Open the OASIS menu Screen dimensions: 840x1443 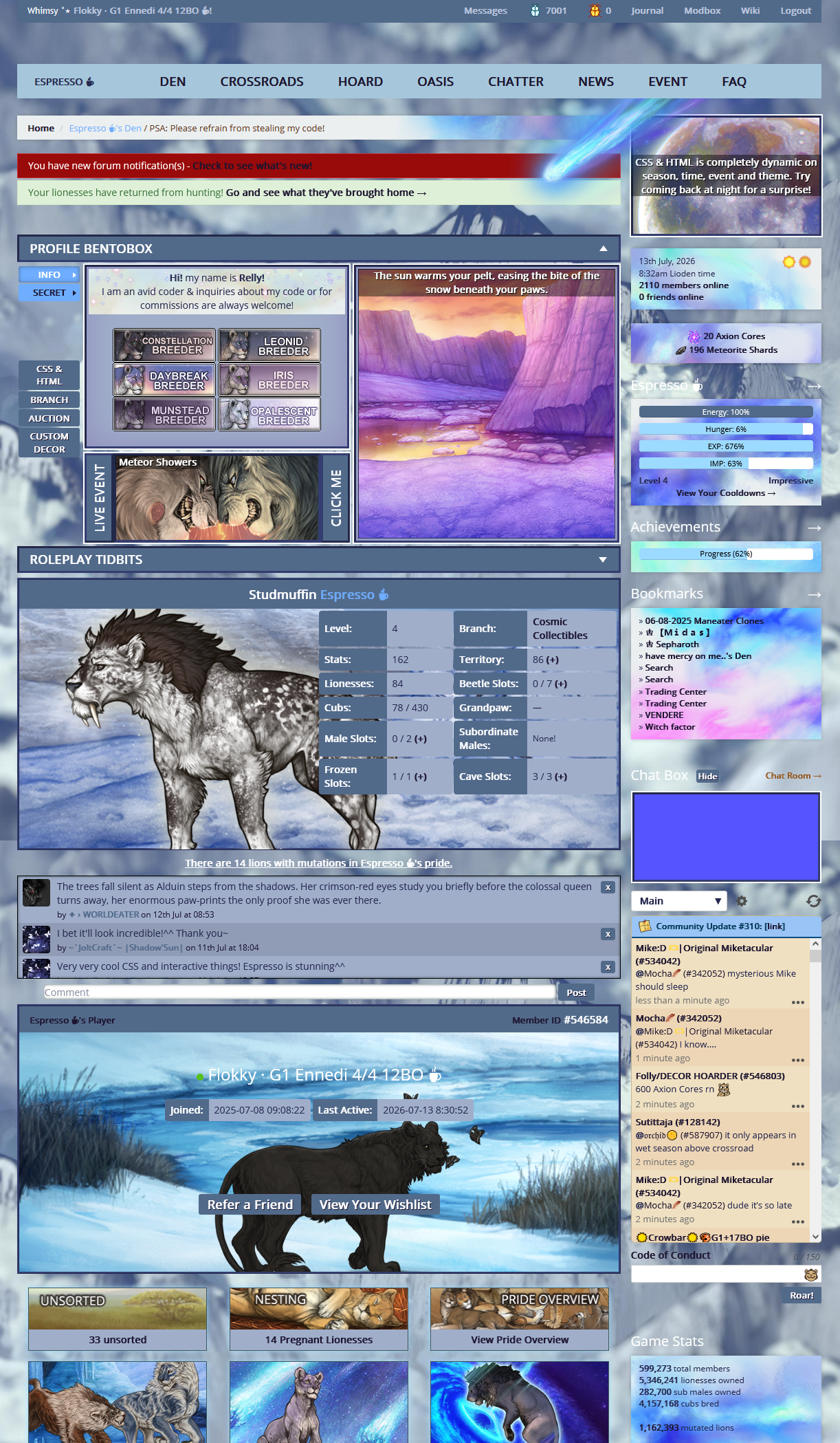click(435, 81)
